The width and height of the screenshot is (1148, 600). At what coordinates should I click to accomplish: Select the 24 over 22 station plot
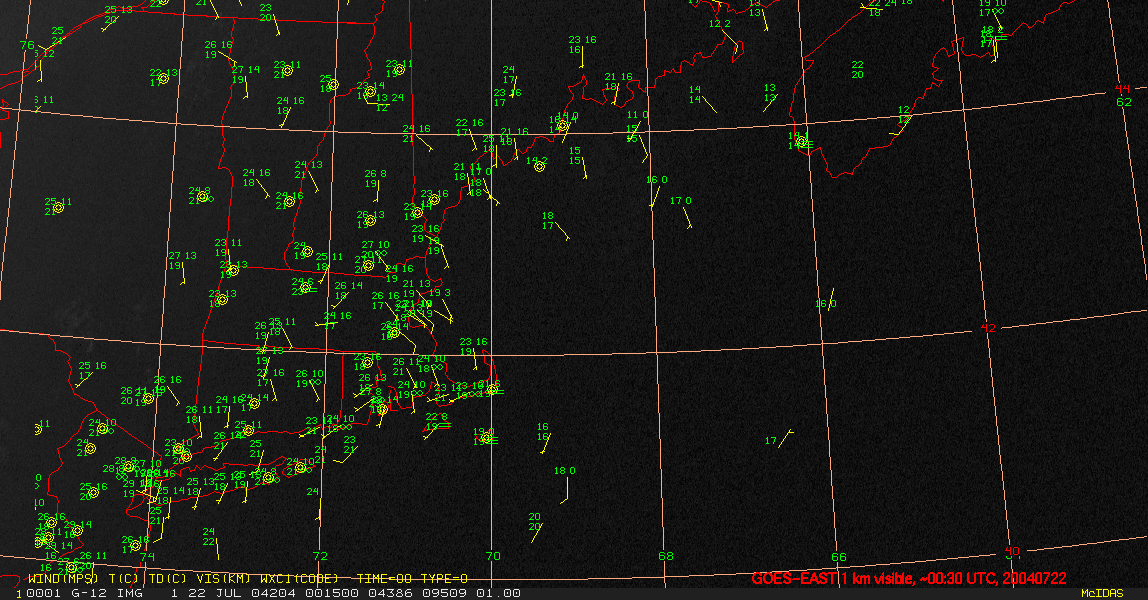pyautogui.click(x=211, y=543)
